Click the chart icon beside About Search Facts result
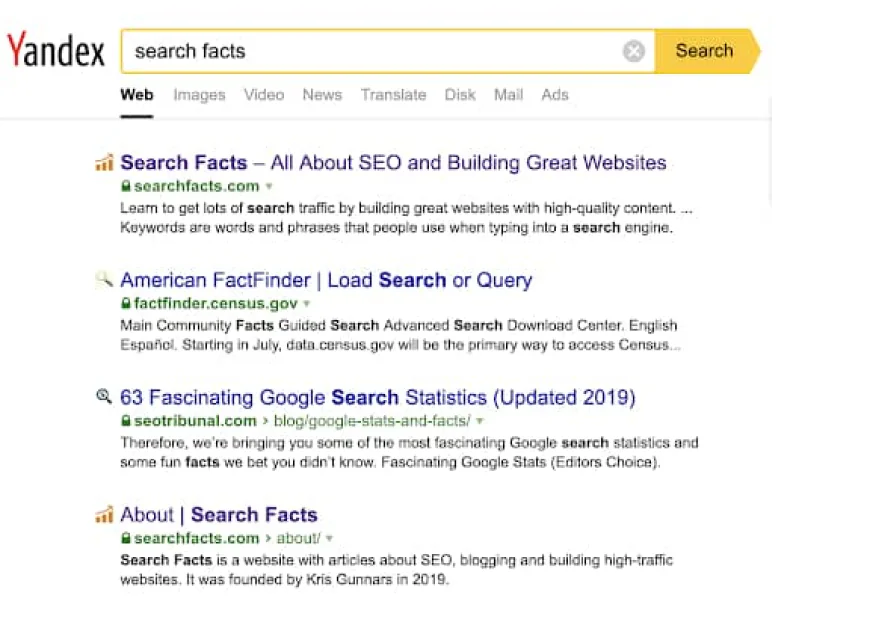 [104, 513]
